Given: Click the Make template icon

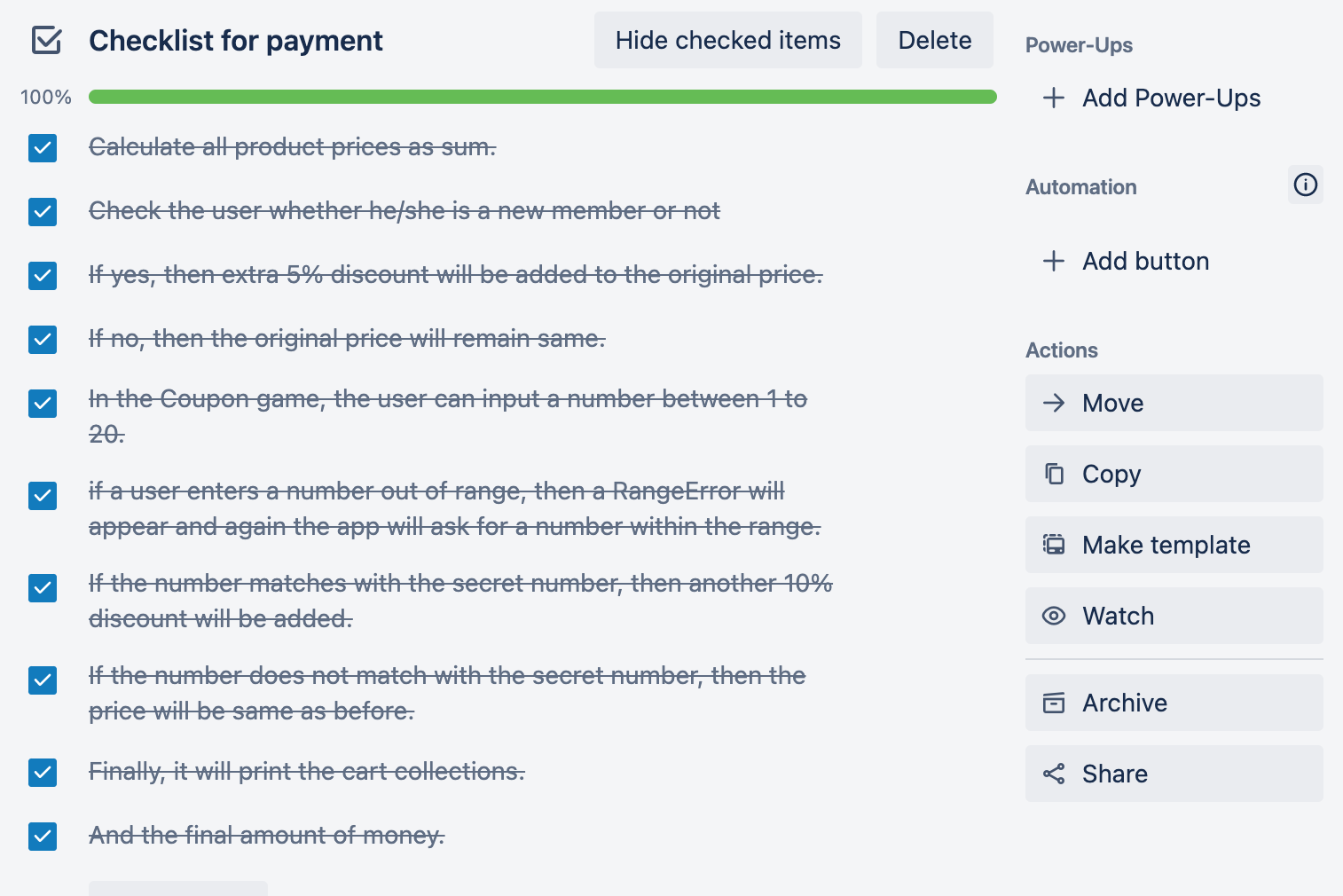Looking at the screenshot, I should (1054, 545).
